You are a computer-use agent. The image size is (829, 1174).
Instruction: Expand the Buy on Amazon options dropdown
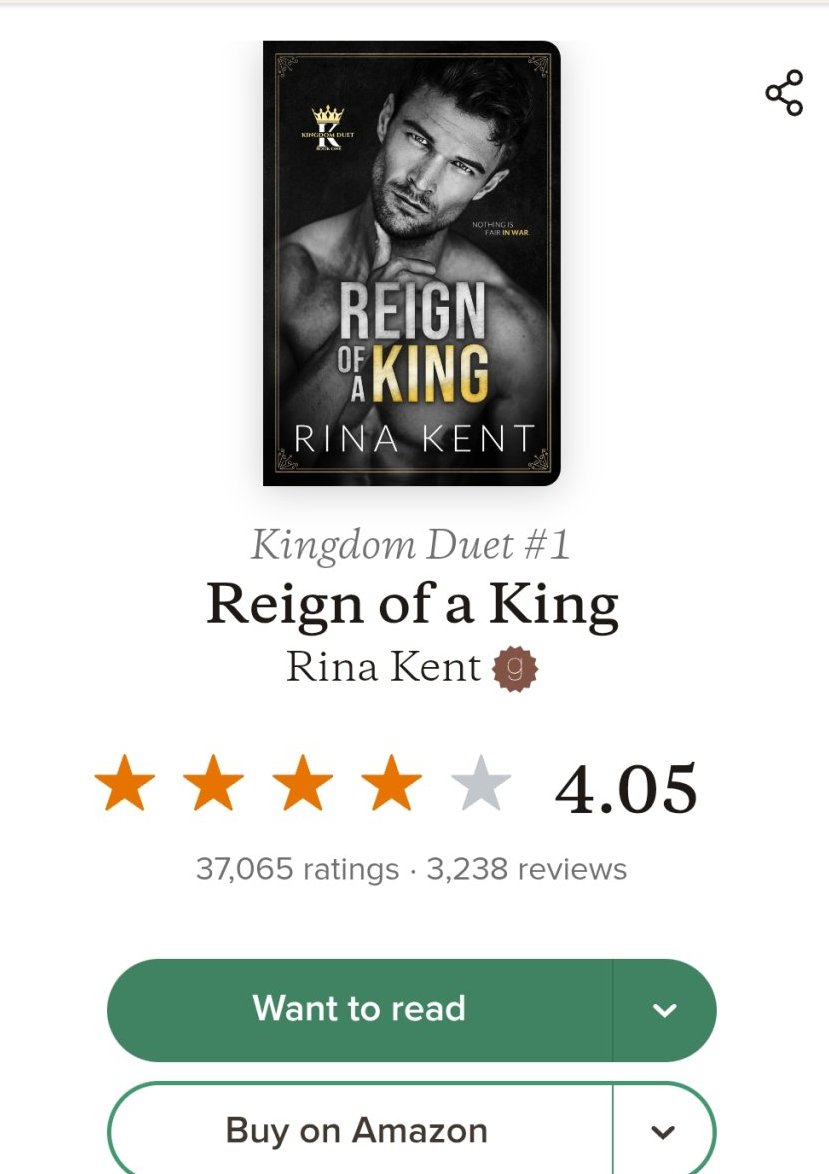pyautogui.click(x=664, y=1132)
